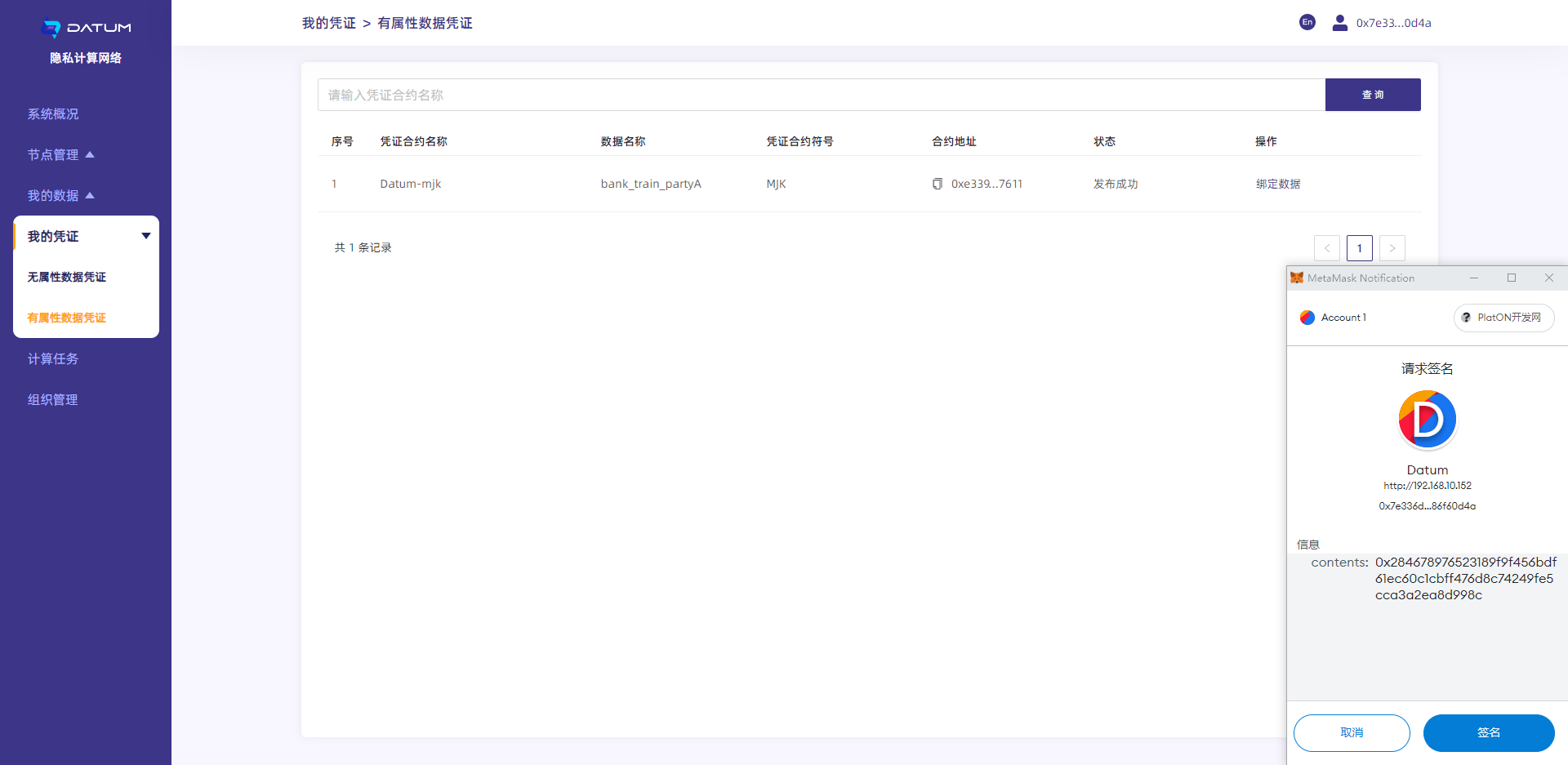Click the Datum site logo in MetaMask
Image resolution: width=1568 pixels, height=765 pixels.
1428,420
